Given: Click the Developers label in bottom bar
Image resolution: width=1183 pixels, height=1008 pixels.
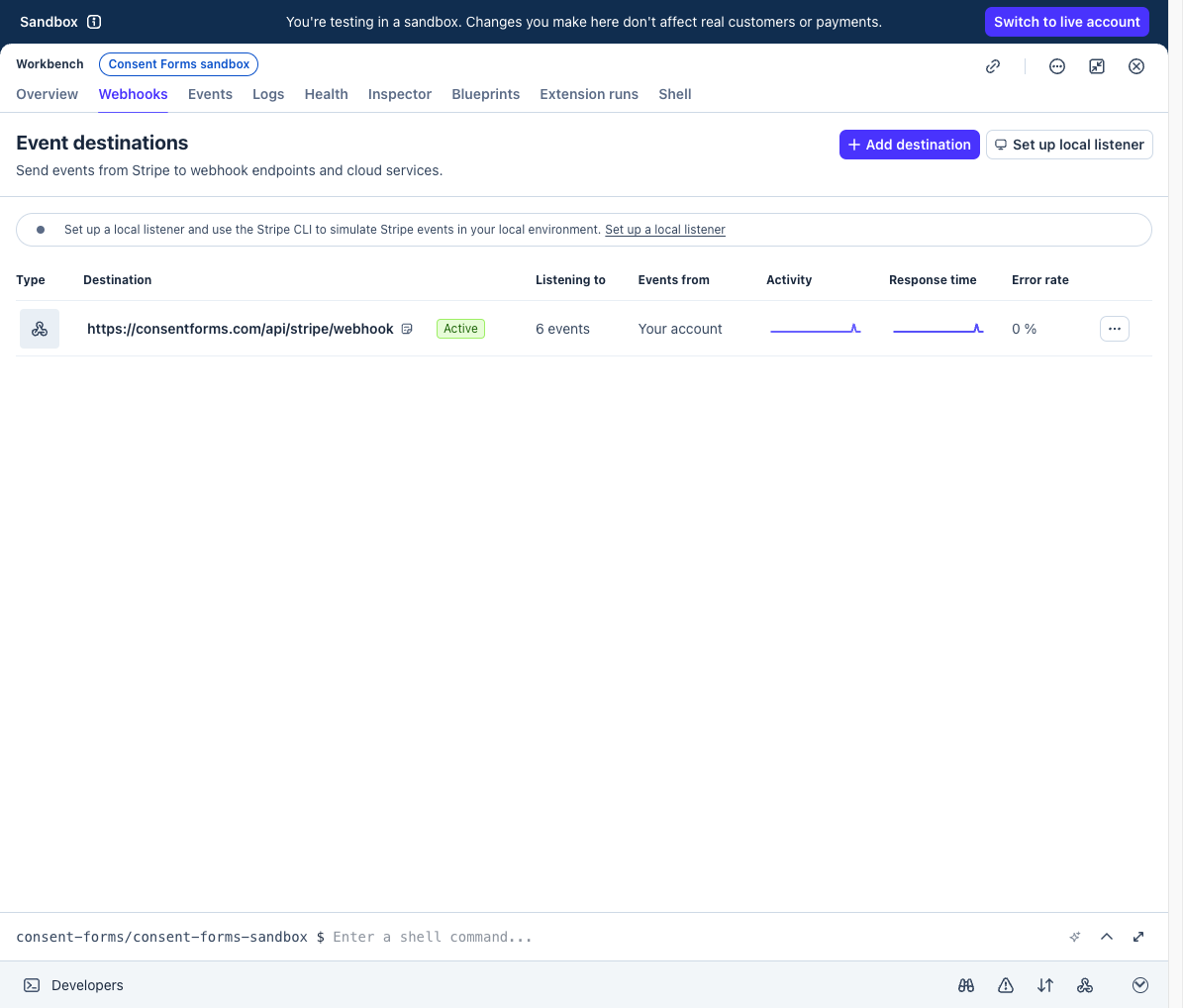Looking at the screenshot, I should [x=87, y=985].
